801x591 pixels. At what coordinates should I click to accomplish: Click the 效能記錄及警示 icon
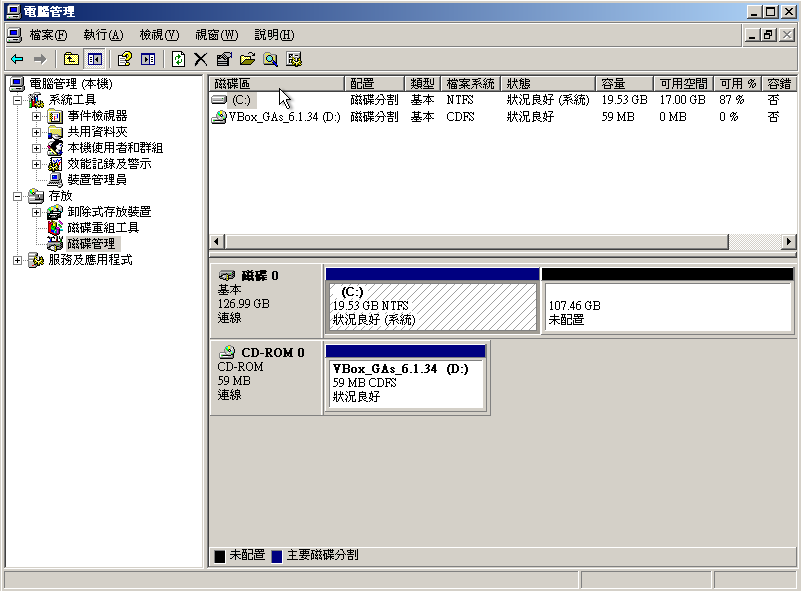coord(55,164)
